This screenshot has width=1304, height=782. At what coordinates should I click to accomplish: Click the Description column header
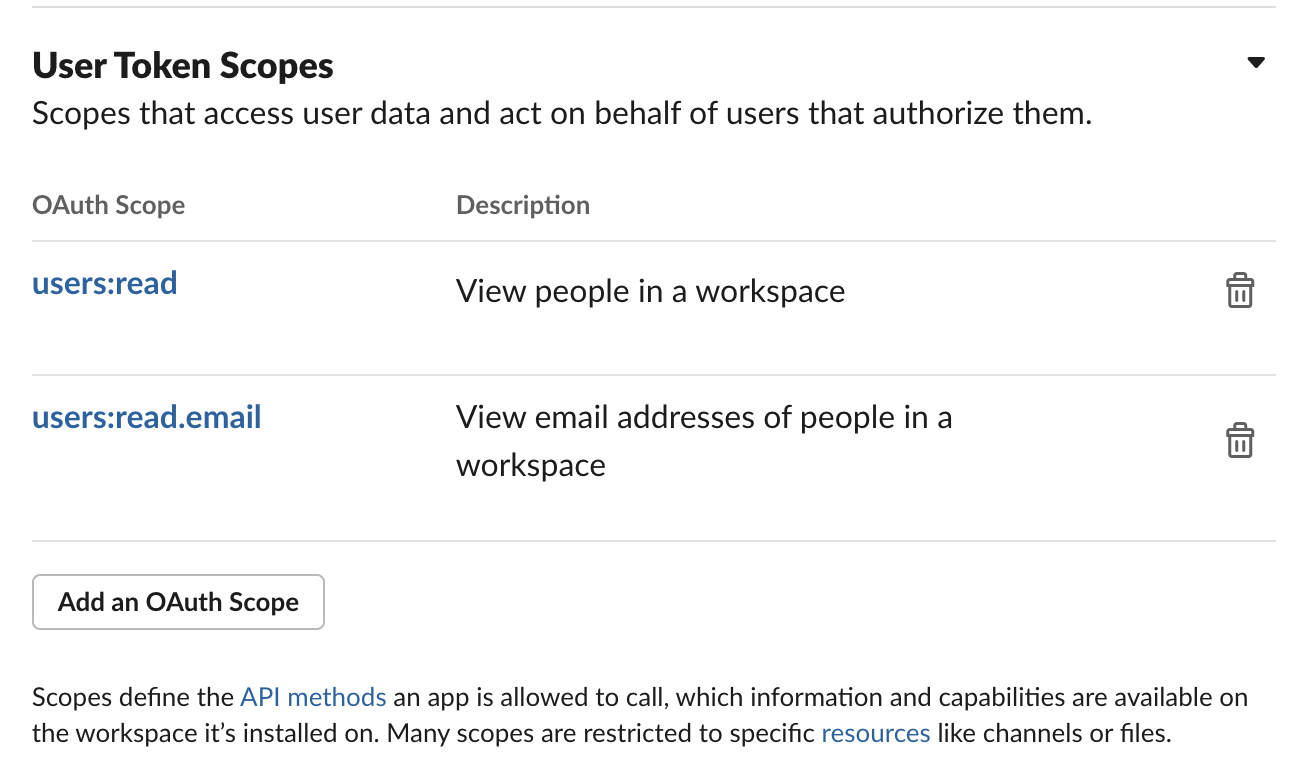click(523, 205)
